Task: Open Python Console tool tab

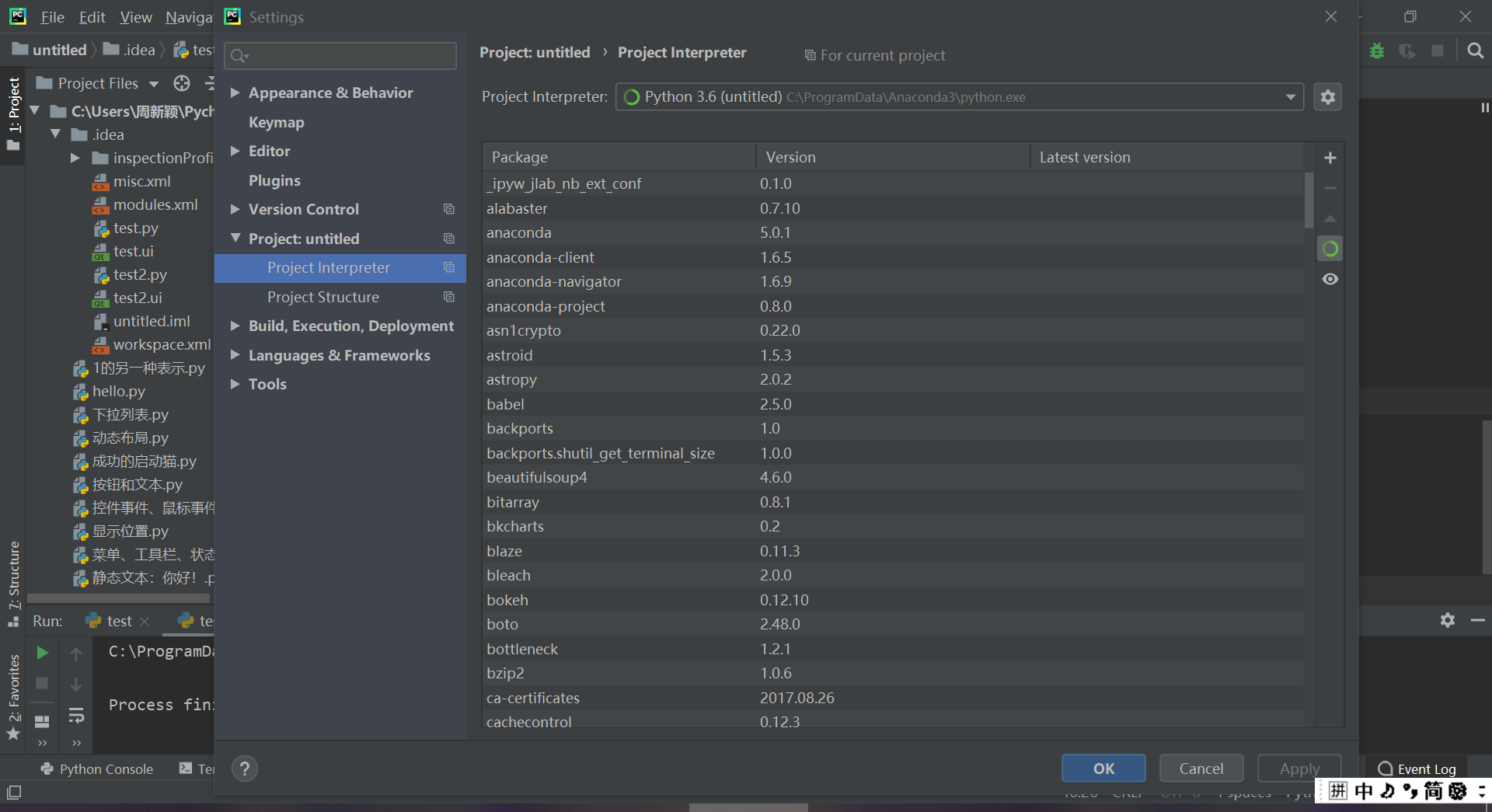Action: [x=96, y=768]
